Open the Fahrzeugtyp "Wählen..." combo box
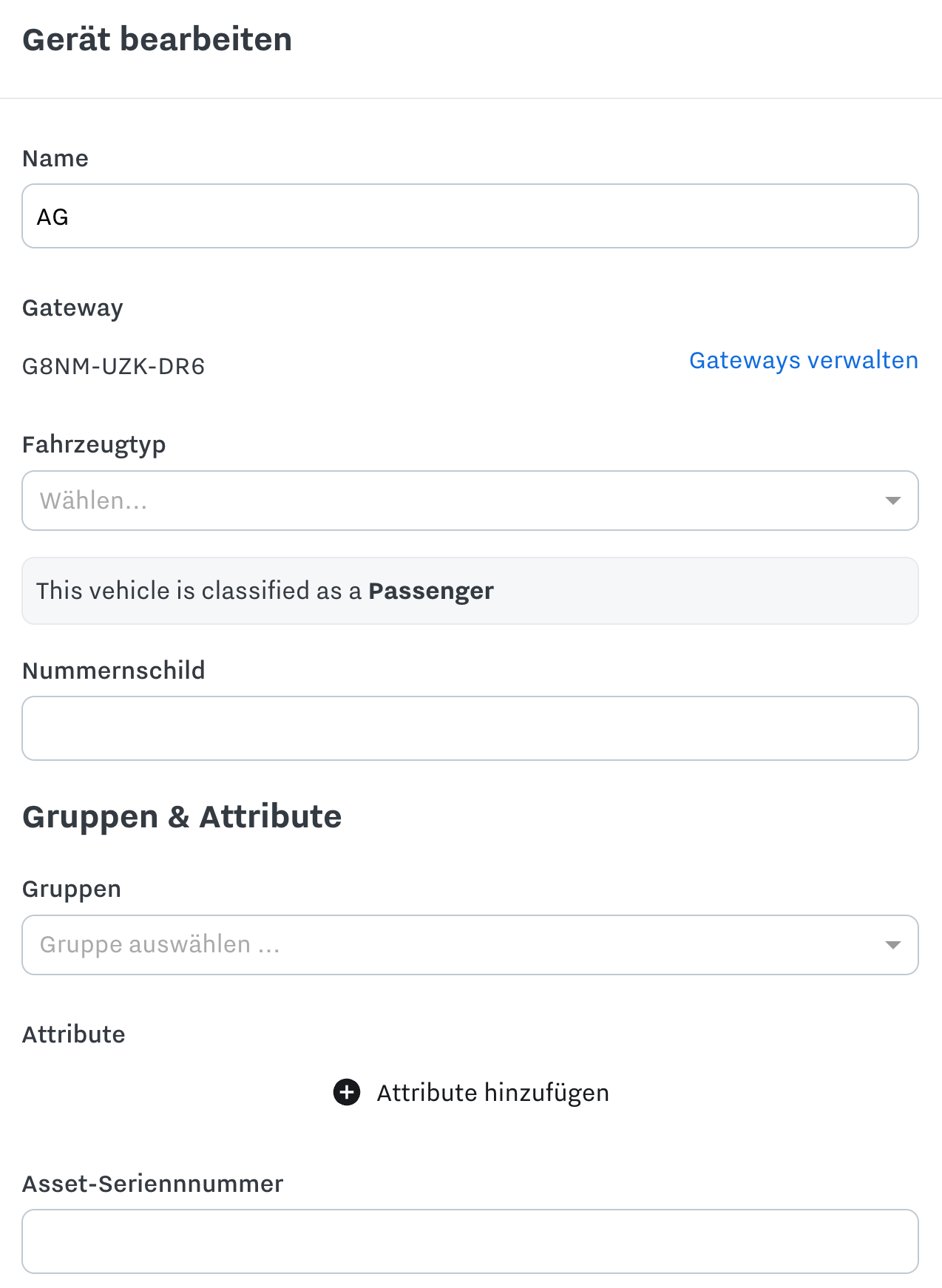 (470, 501)
